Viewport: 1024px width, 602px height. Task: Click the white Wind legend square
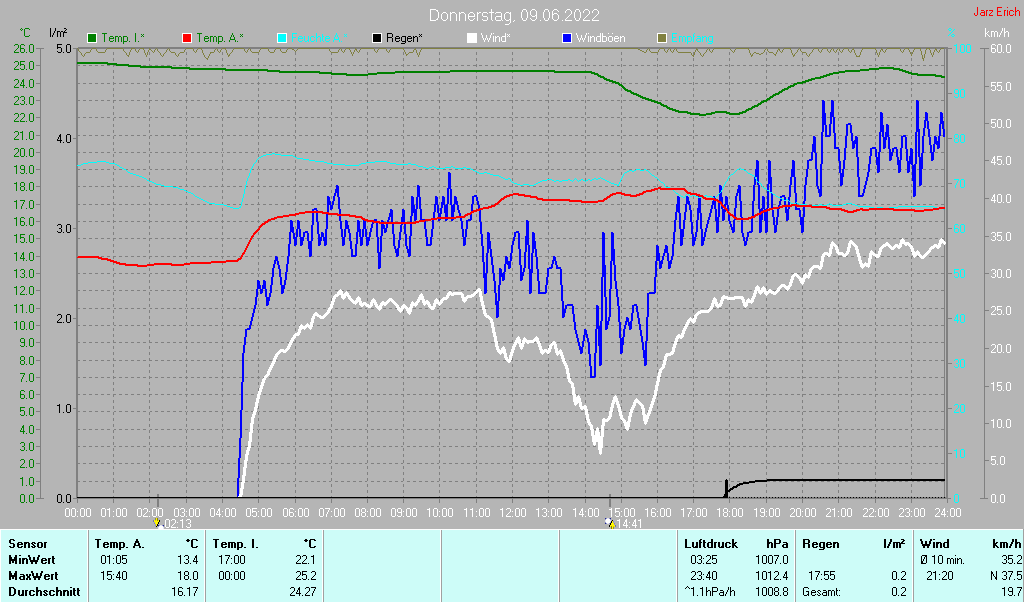point(472,38)
